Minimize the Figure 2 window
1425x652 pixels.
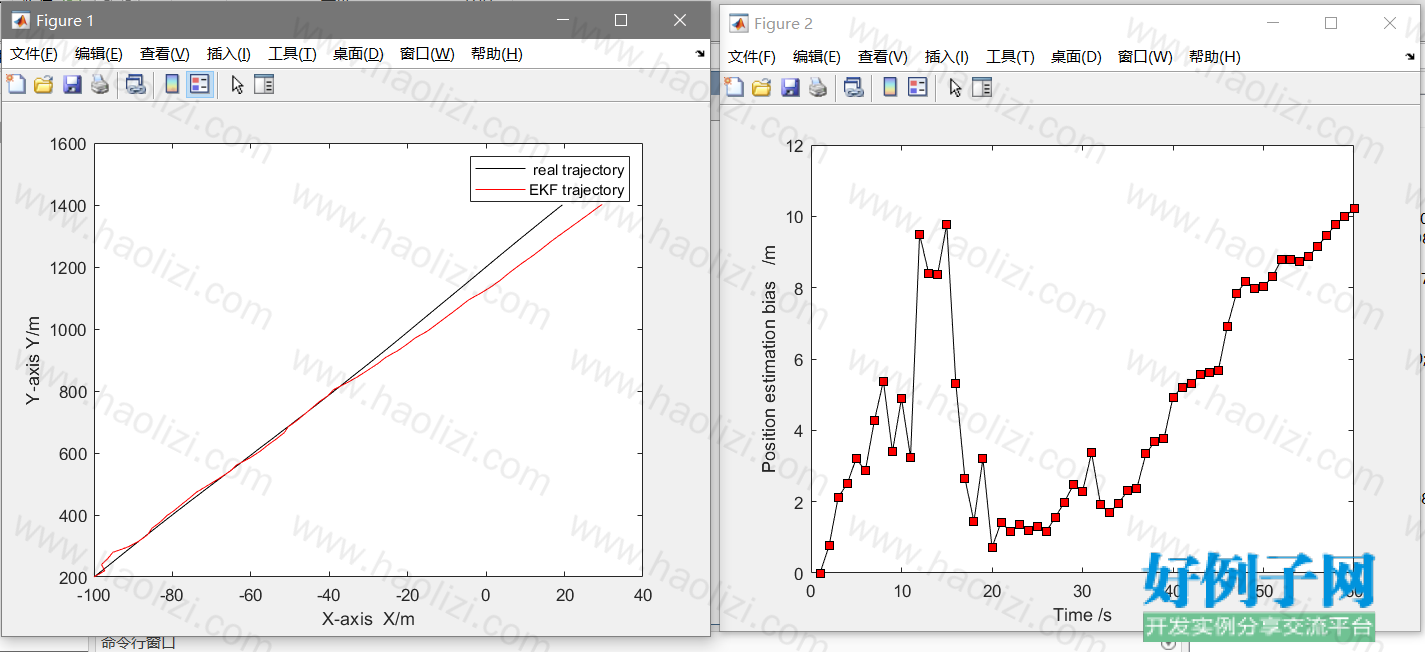(1272, 23)
